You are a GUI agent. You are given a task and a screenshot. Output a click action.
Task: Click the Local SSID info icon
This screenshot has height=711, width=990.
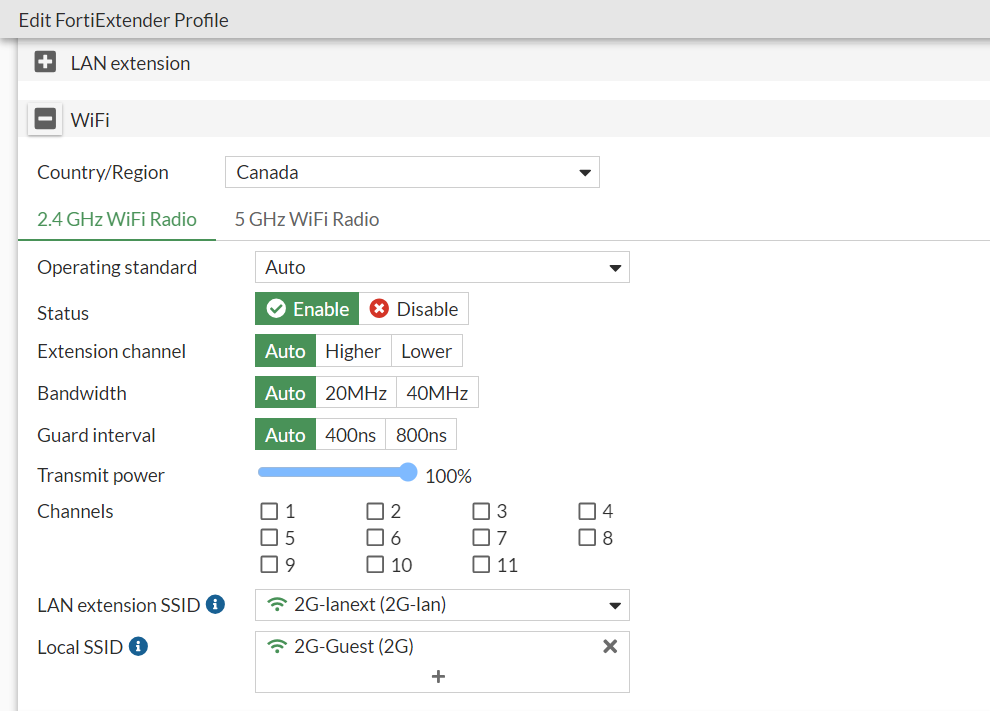[138, 647]
